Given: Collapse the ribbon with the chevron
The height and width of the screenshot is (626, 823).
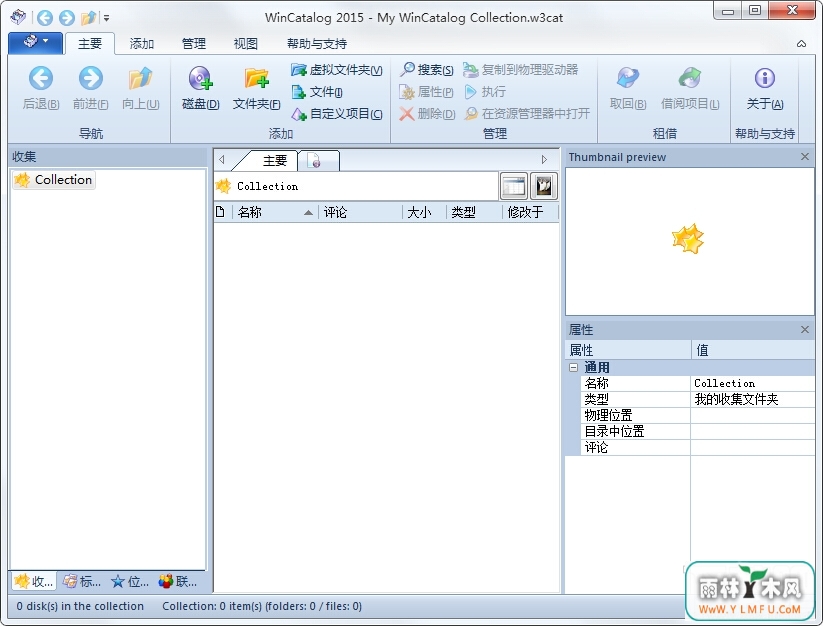Looking at the screenshot, I should (801, 44).
